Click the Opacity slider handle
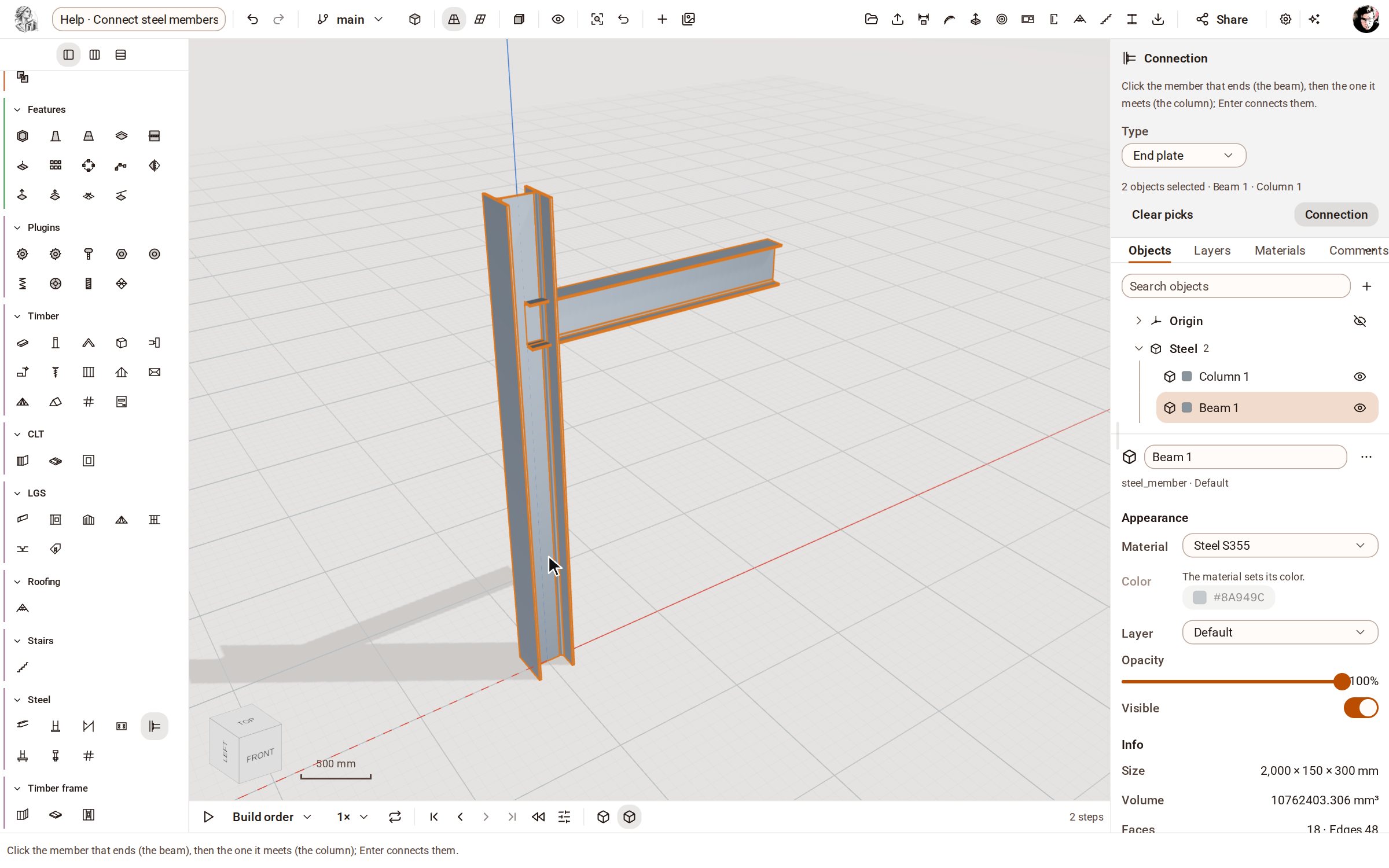Image resolution: width=1389 pixels, height=868 pixels. (1341, 681)
